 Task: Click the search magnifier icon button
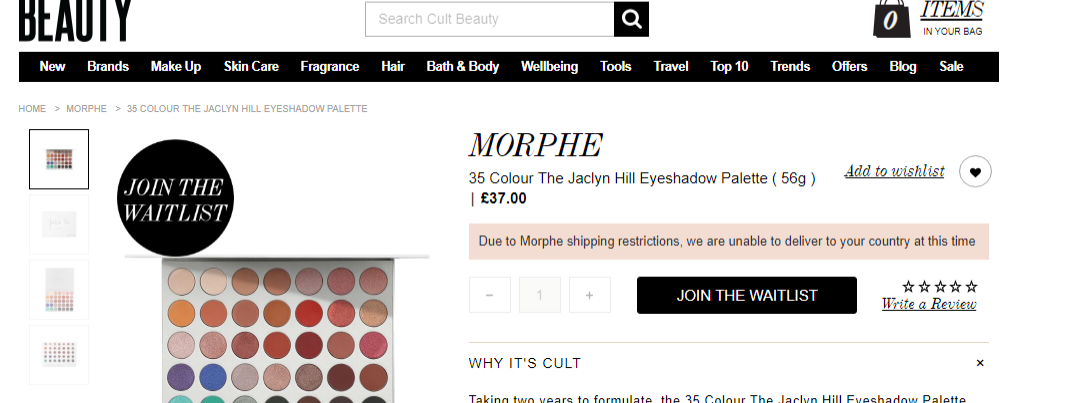point(631,19)
